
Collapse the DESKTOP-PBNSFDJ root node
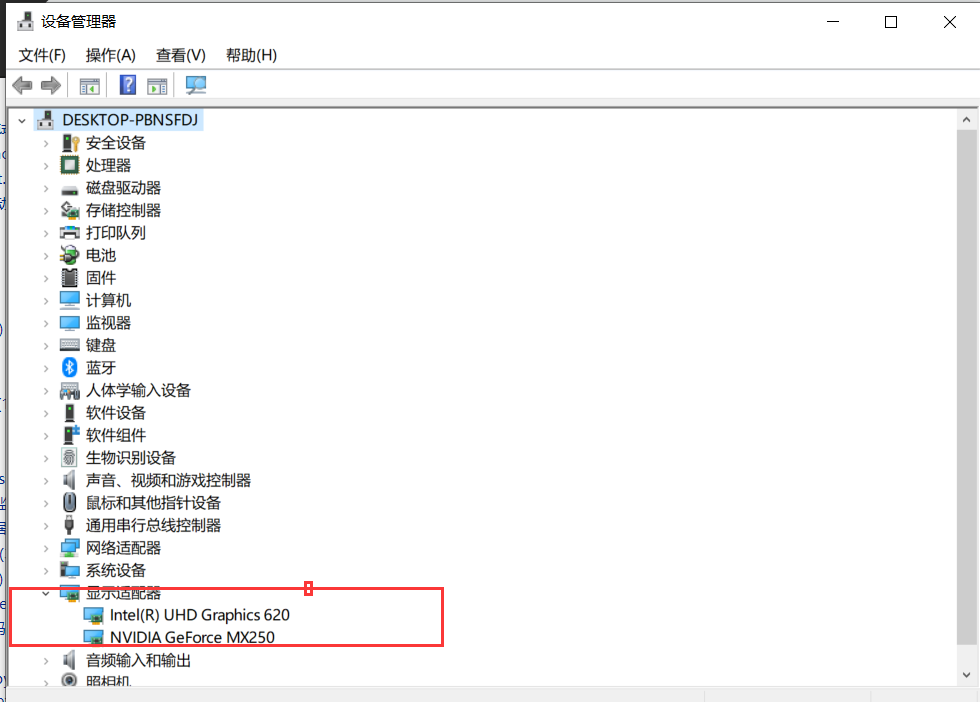22,120
